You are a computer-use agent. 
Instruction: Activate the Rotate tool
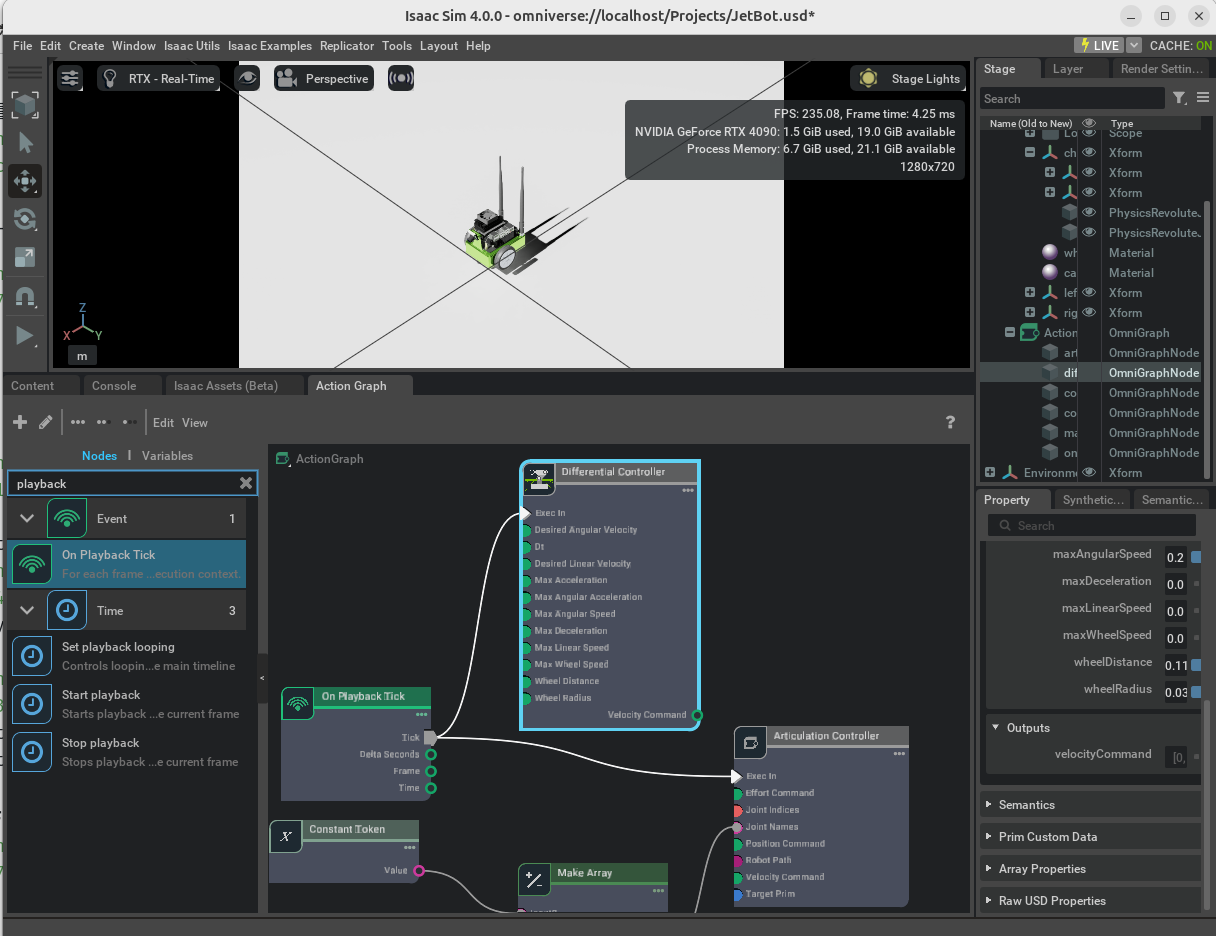[x=25, y=219]
